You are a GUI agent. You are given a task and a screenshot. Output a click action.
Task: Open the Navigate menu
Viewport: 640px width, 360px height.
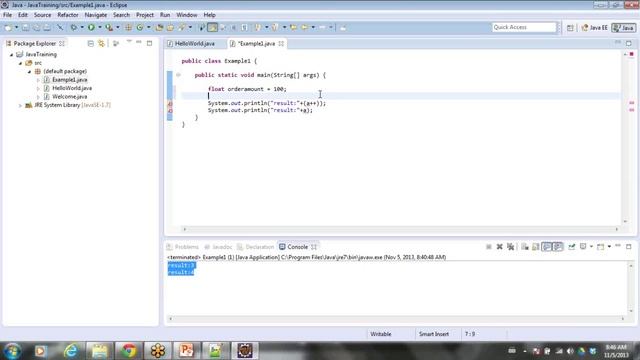96,15
